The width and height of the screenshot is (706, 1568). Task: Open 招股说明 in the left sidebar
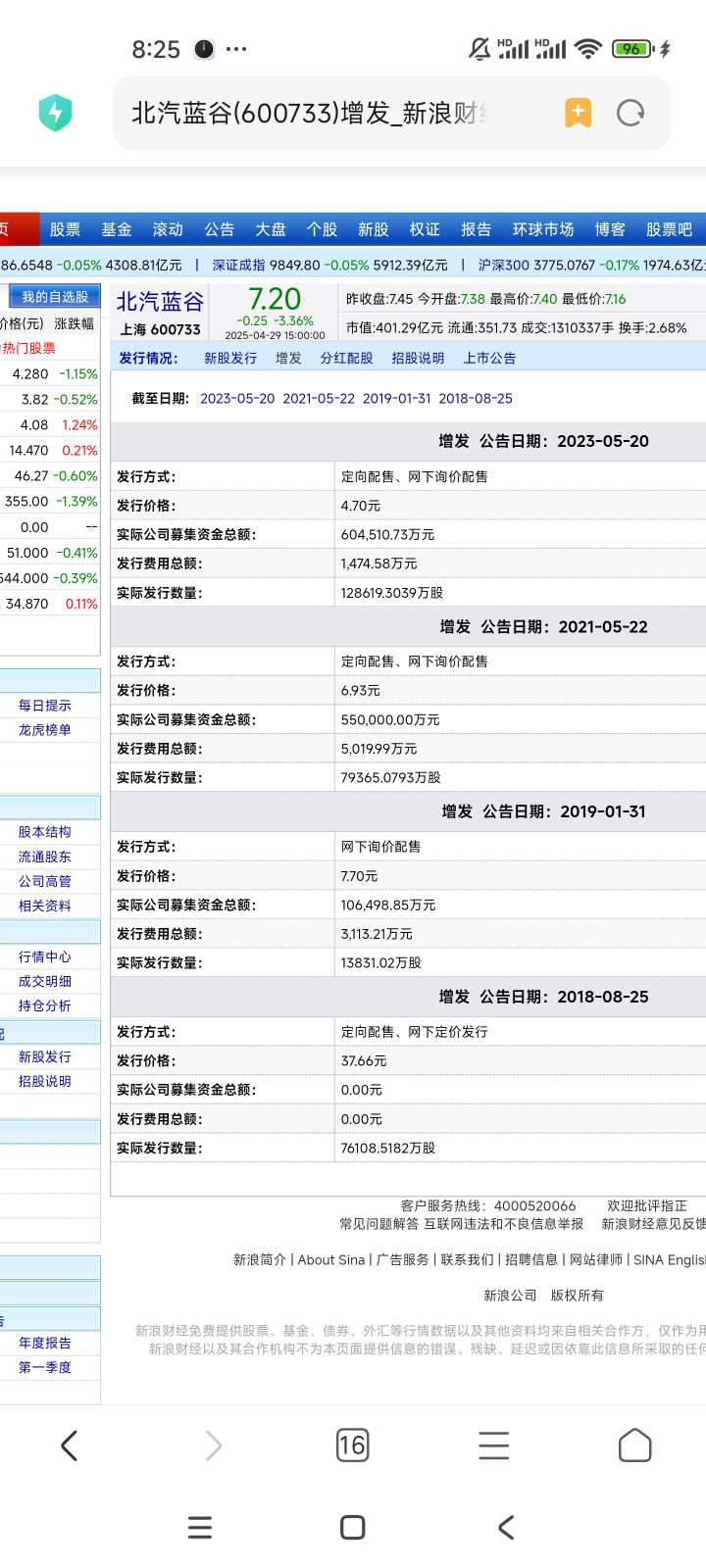(44, 1081)
